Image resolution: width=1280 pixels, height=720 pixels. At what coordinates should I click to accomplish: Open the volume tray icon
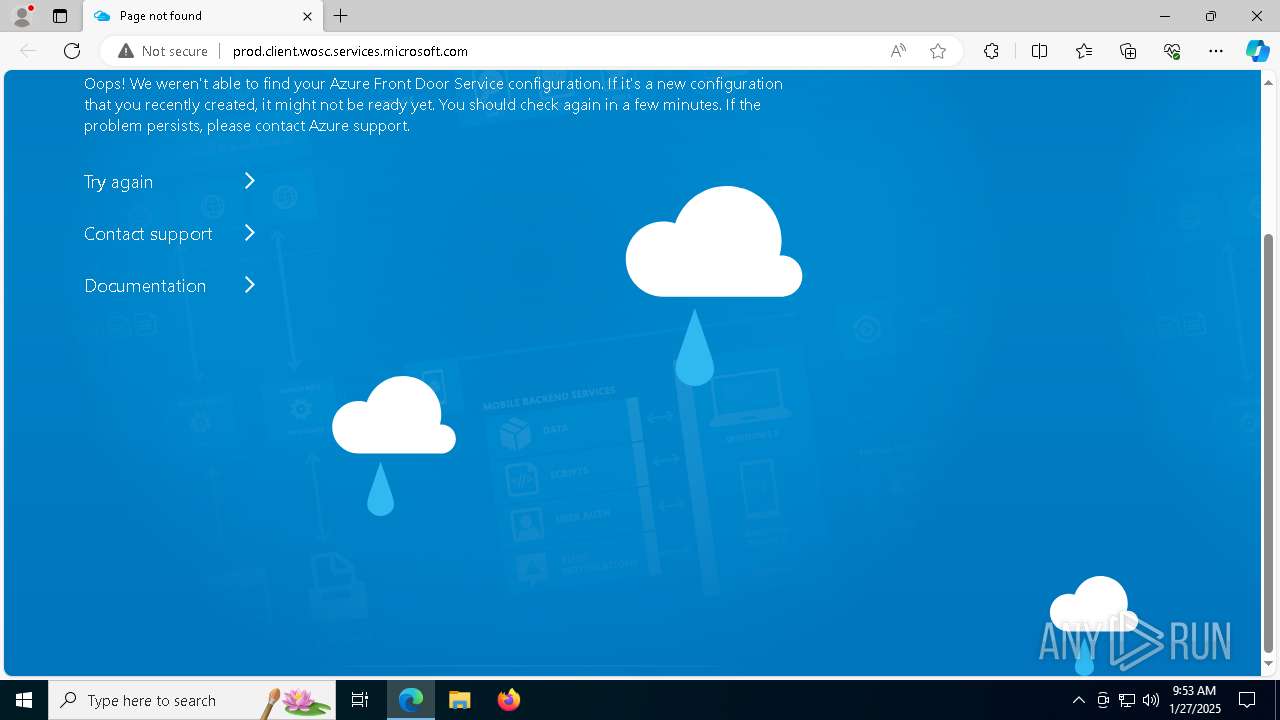[1151, 700]
